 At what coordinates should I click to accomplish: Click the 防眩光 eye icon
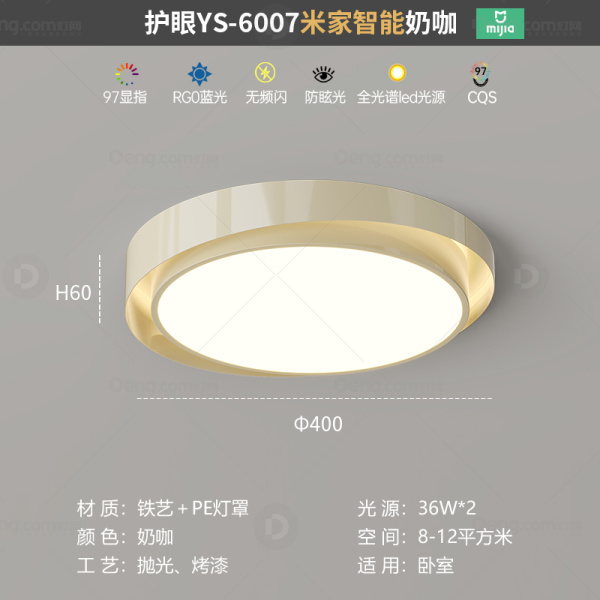tap(323, 74)
